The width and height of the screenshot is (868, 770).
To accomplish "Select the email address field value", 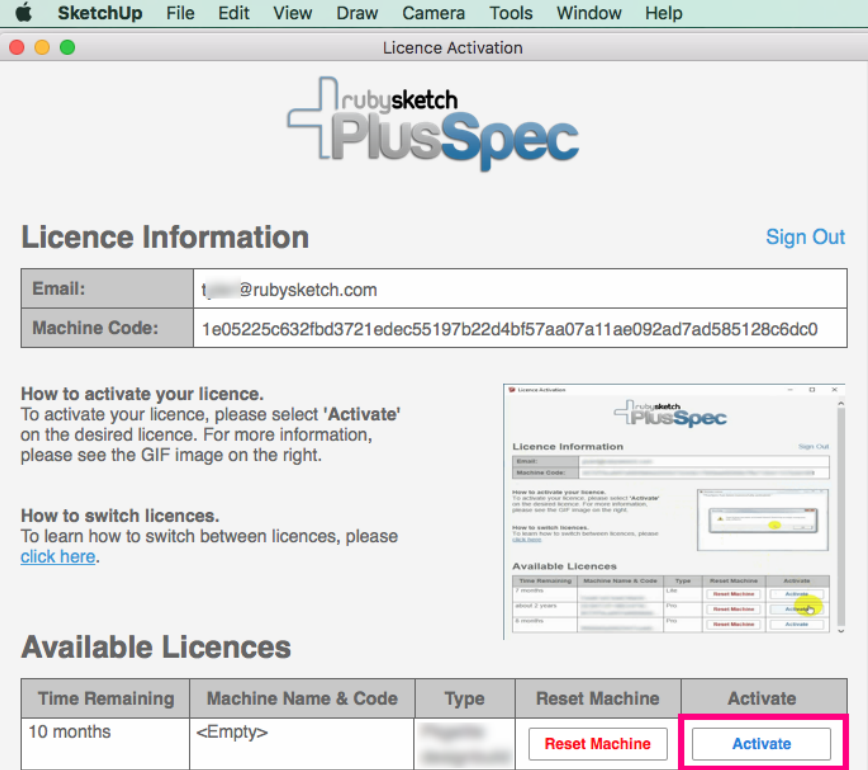I will tap(520, 289).
